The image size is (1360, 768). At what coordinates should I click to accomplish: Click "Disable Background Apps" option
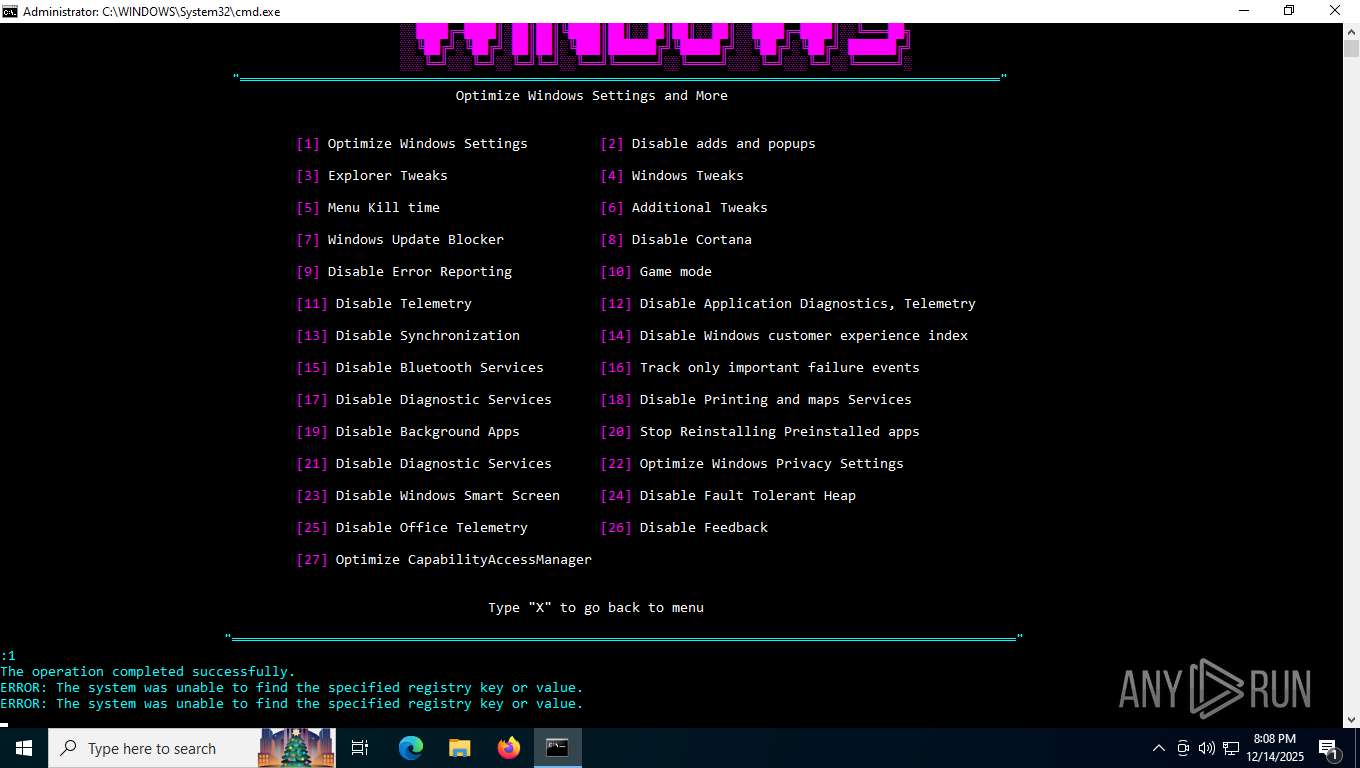tap(427, 432)
